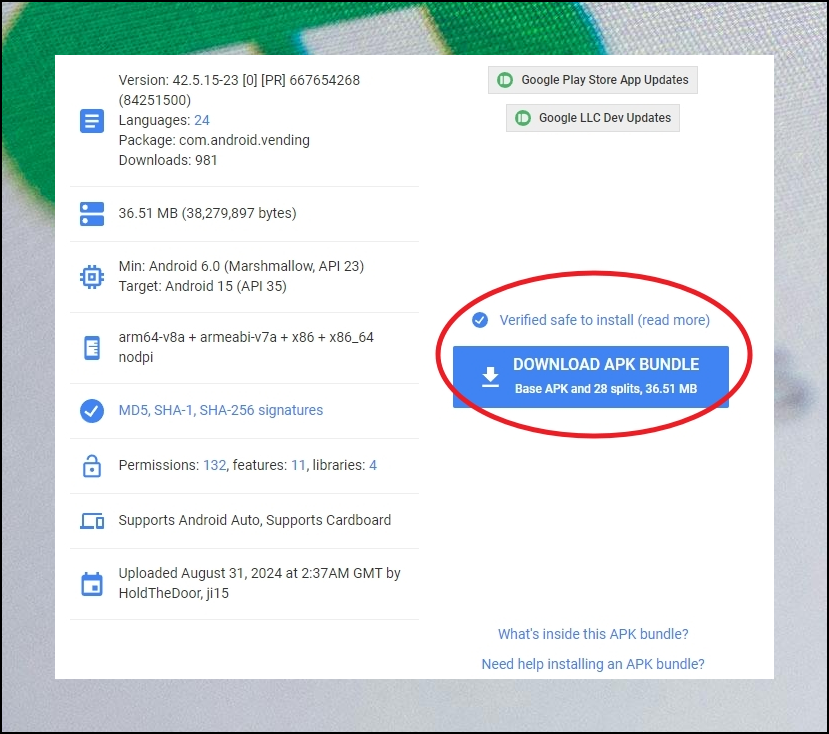View the 11 features link

(x=298, y=465)
